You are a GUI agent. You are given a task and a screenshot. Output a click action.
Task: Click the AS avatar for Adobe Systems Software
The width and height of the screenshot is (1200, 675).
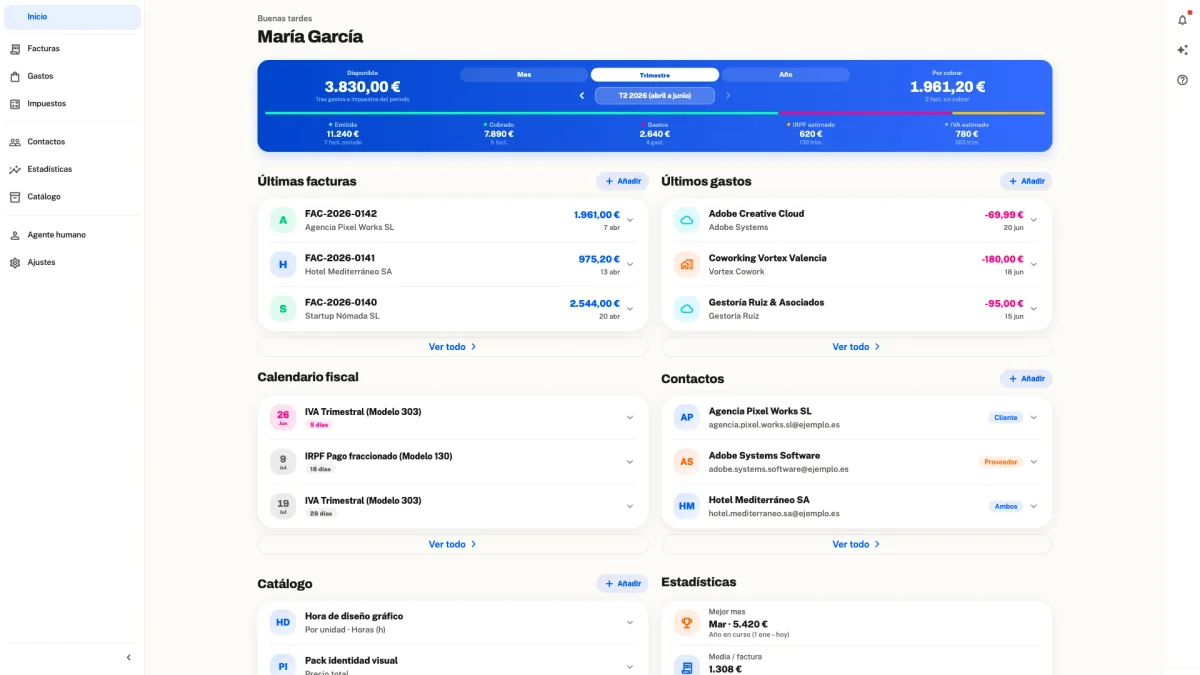click(686, 462)
